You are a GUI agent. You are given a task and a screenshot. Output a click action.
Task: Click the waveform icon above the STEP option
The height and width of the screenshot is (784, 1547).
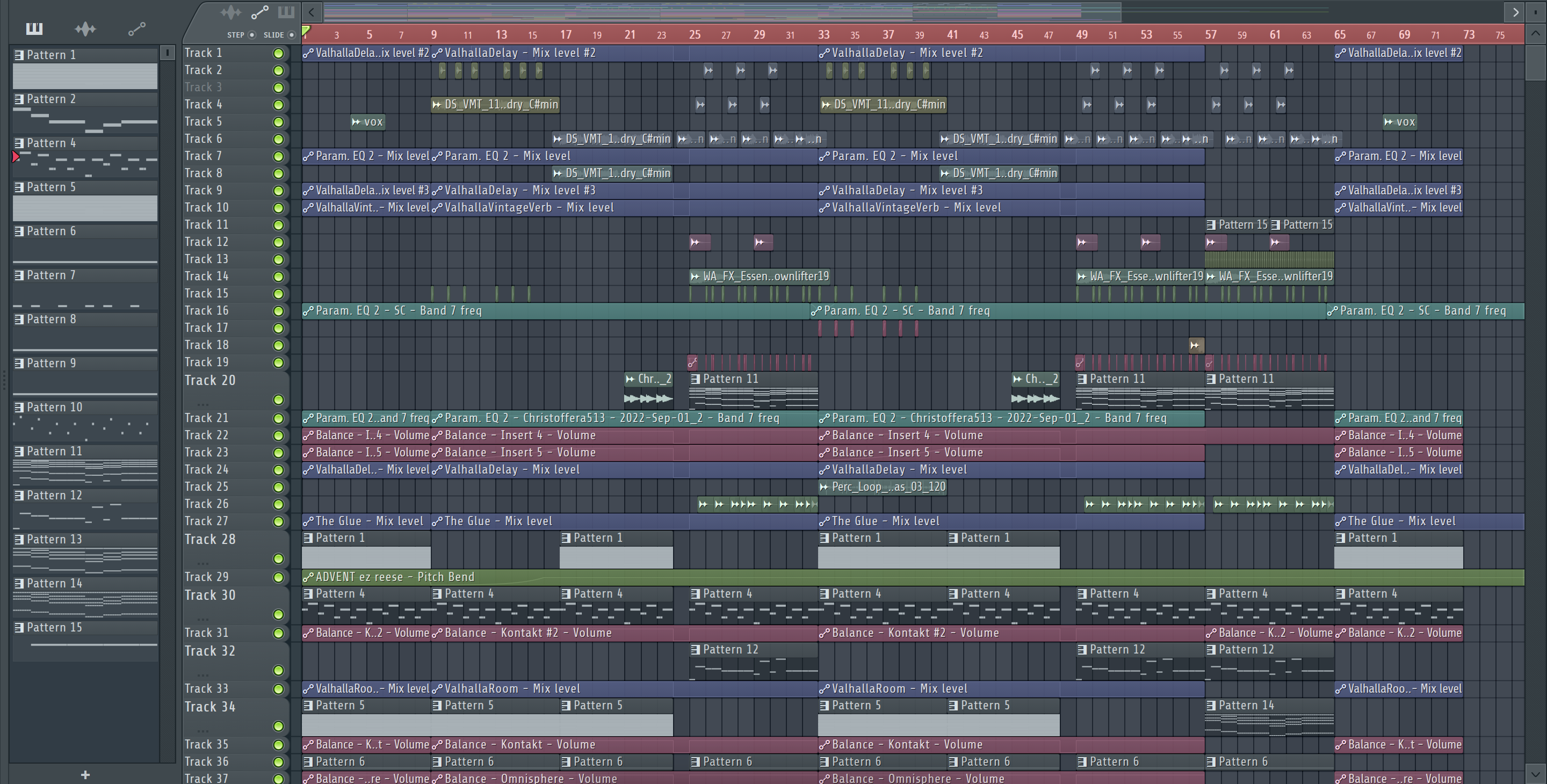click(x=230, y=12)
